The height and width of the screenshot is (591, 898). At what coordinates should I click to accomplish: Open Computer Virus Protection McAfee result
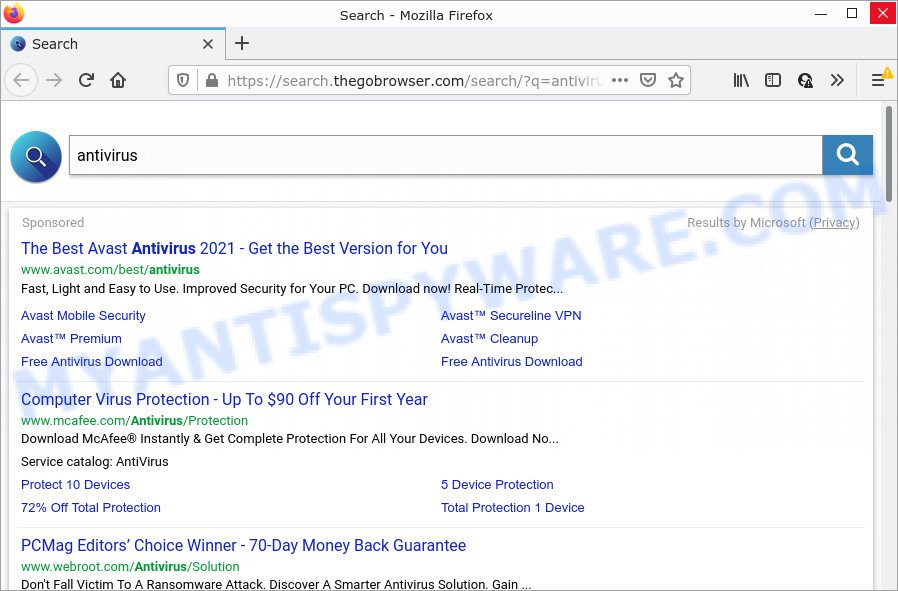pyautogui.click(x=224, y=399)
